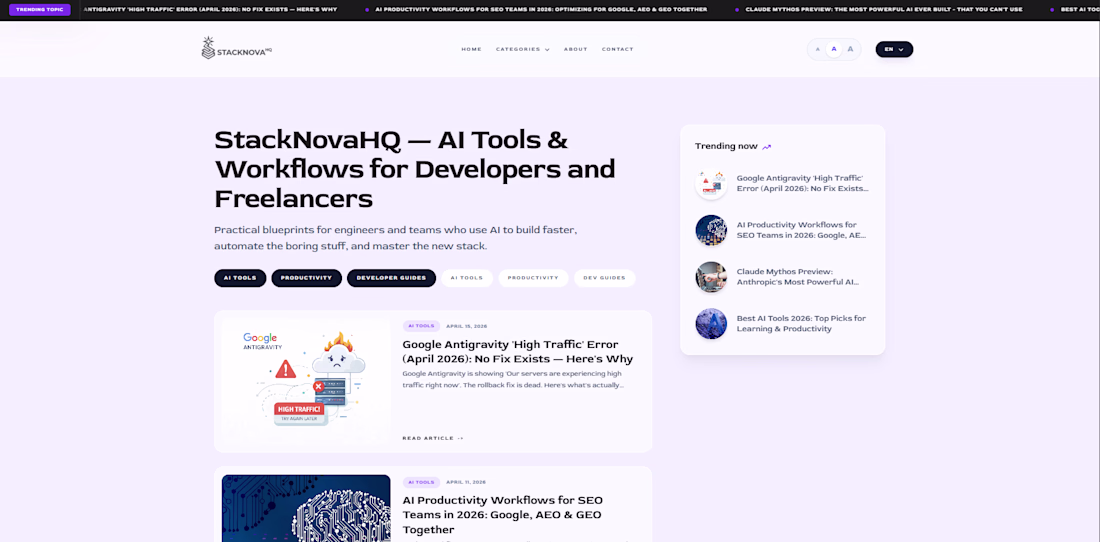This screenshot has height=542, width=1100.
Task: Open the Google Antigravity article thumbnail
Action: coord(306,381)
